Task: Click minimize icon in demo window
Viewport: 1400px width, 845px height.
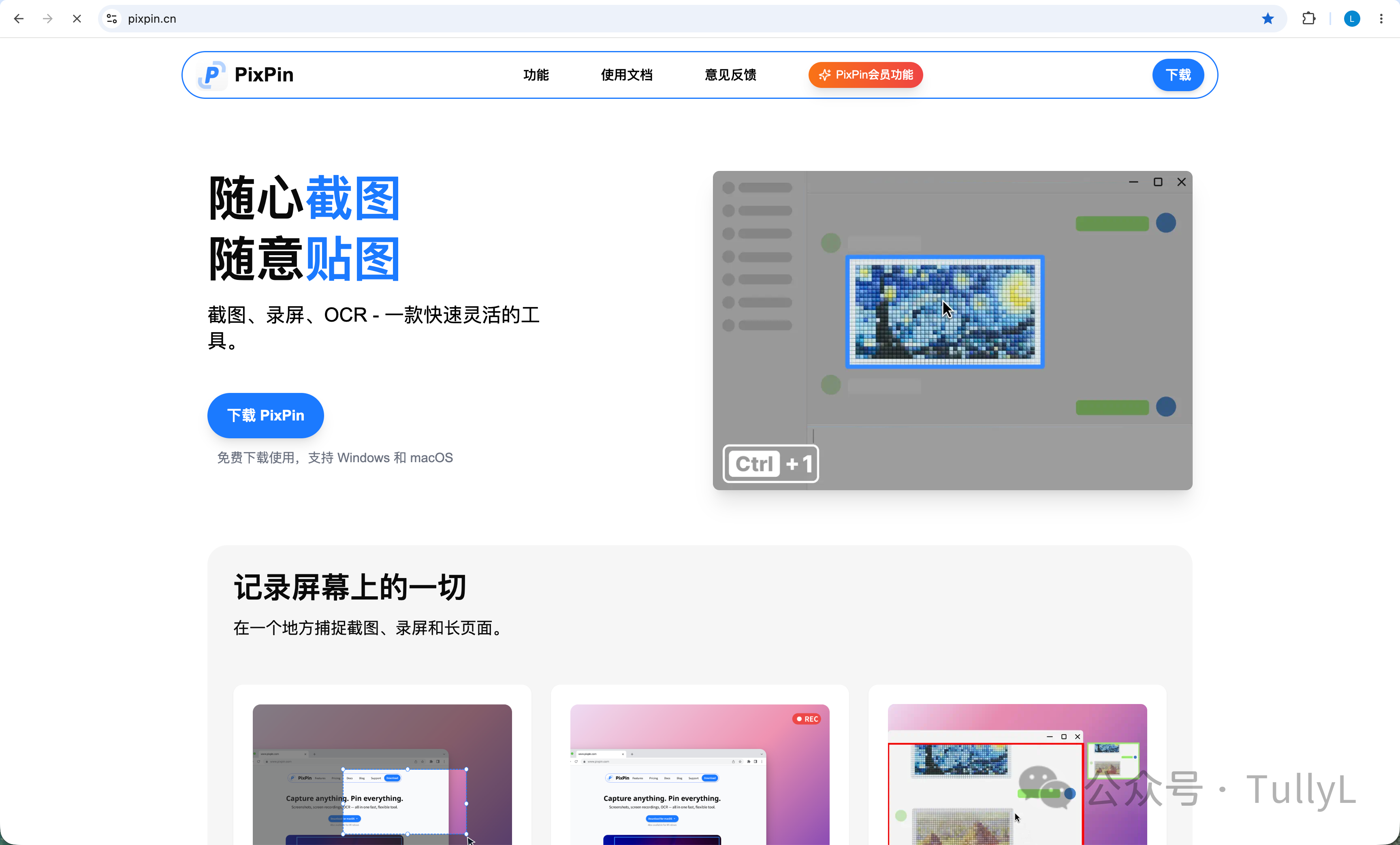Action: click(1133, 182)
